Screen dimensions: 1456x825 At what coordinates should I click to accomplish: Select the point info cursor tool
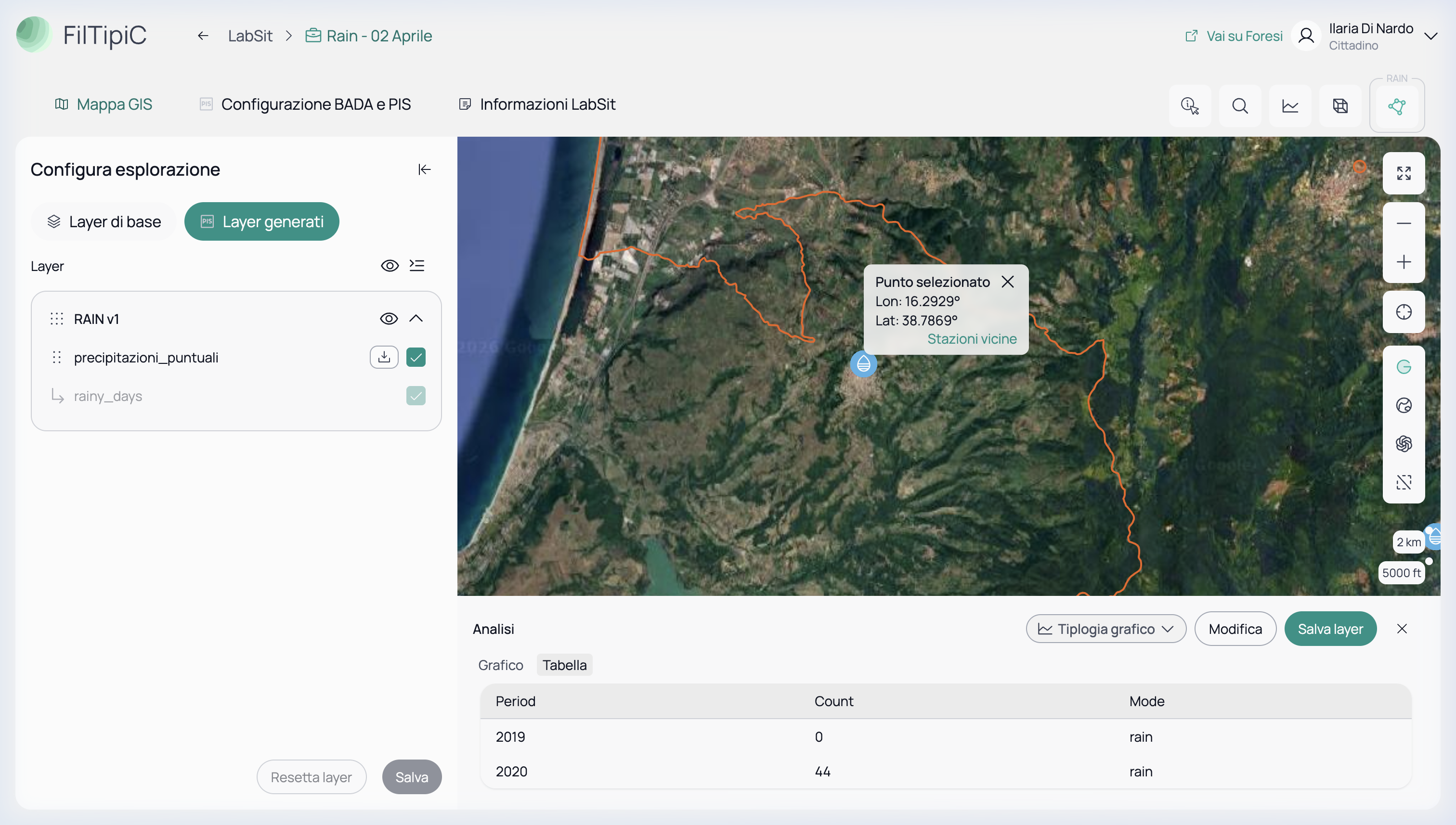pos(1190,106)
